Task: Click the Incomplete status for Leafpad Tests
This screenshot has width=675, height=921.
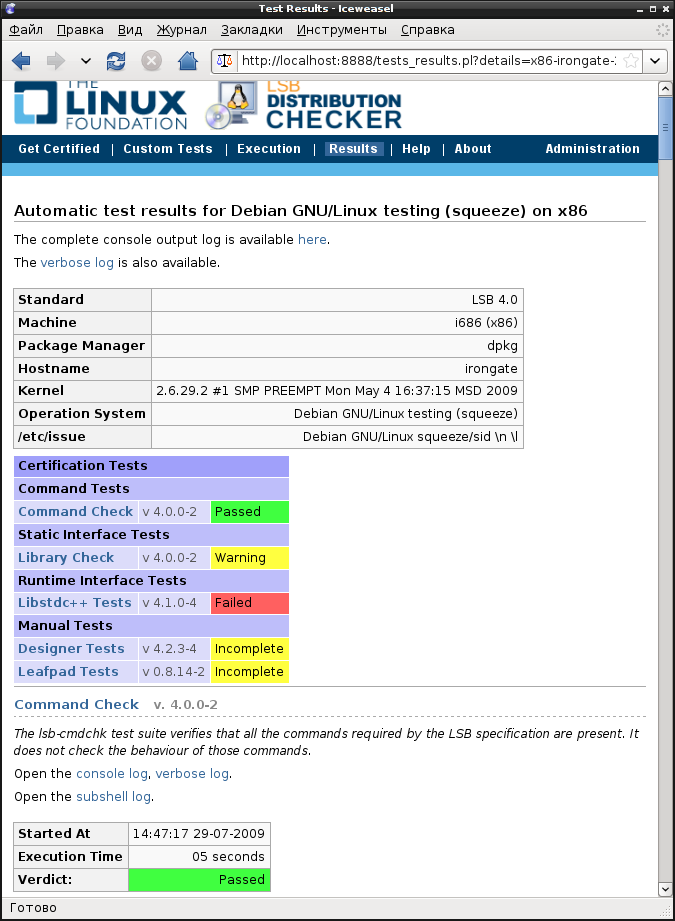Action: pyautogui.click(x=250, y=671)
